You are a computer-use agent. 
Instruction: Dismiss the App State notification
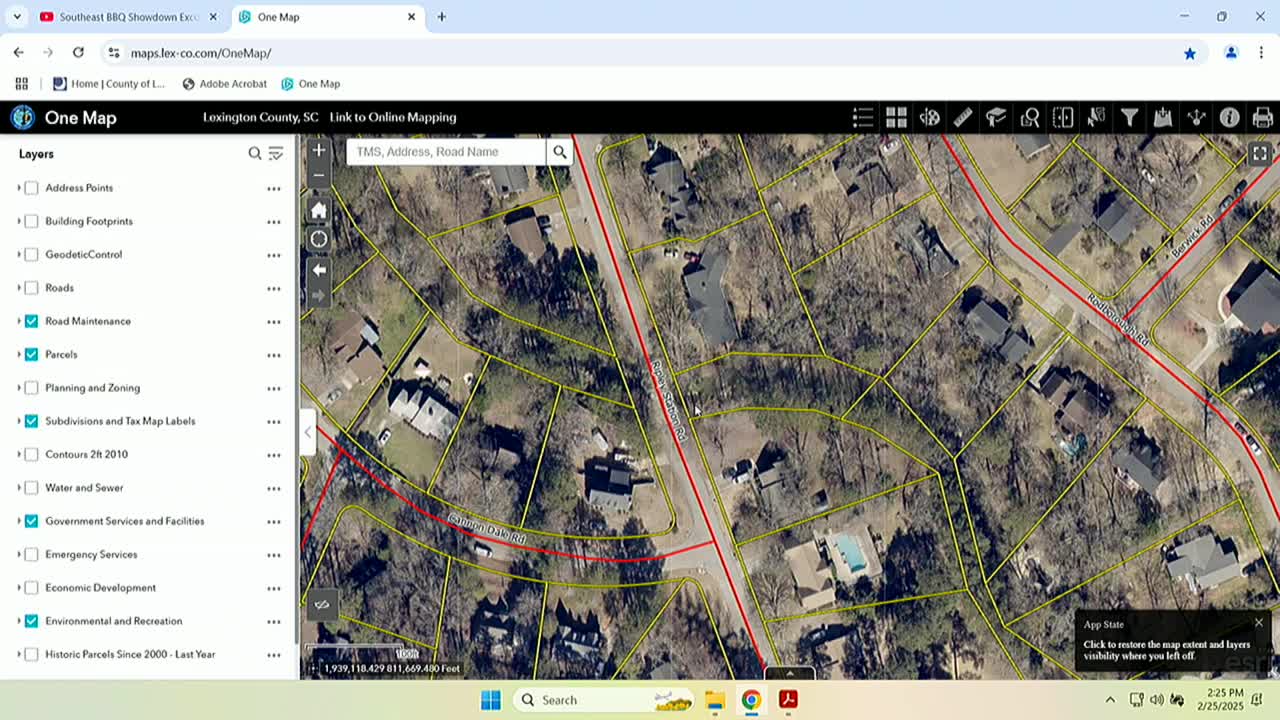click(1259, 623)
